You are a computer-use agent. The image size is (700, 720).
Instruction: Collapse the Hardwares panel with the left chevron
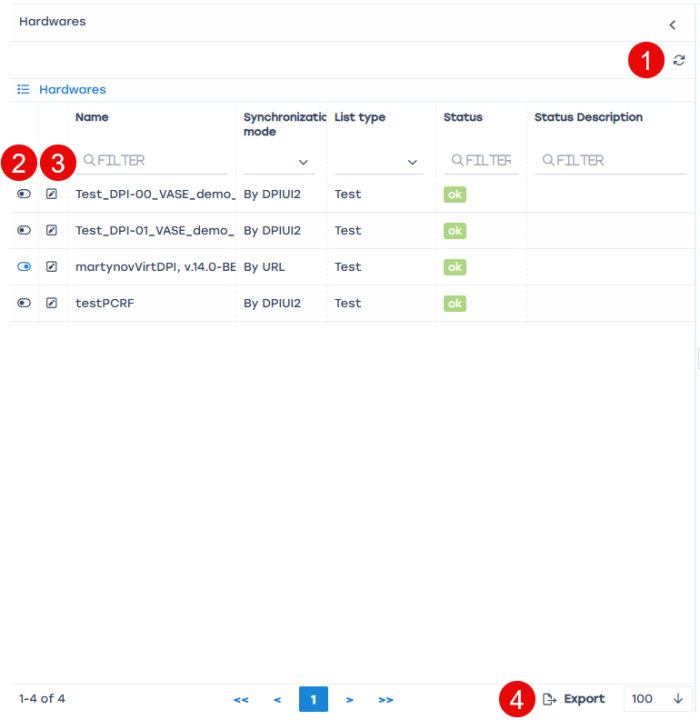(x=672, y=25)
